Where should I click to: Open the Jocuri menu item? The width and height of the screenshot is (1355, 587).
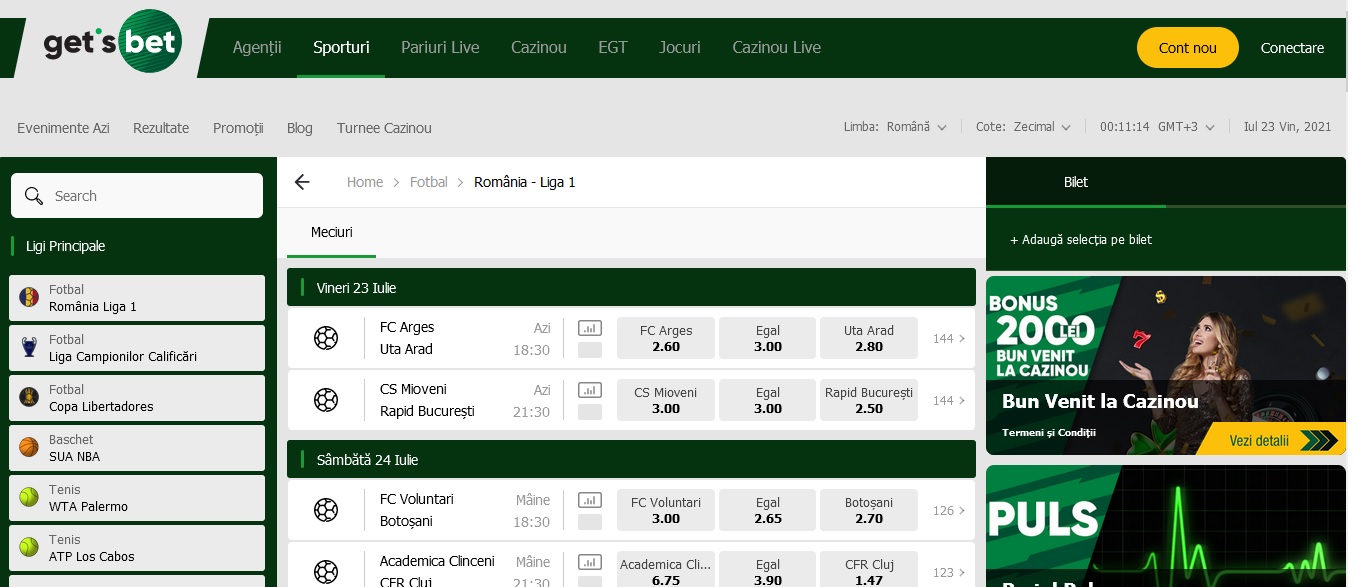[680, 47]
